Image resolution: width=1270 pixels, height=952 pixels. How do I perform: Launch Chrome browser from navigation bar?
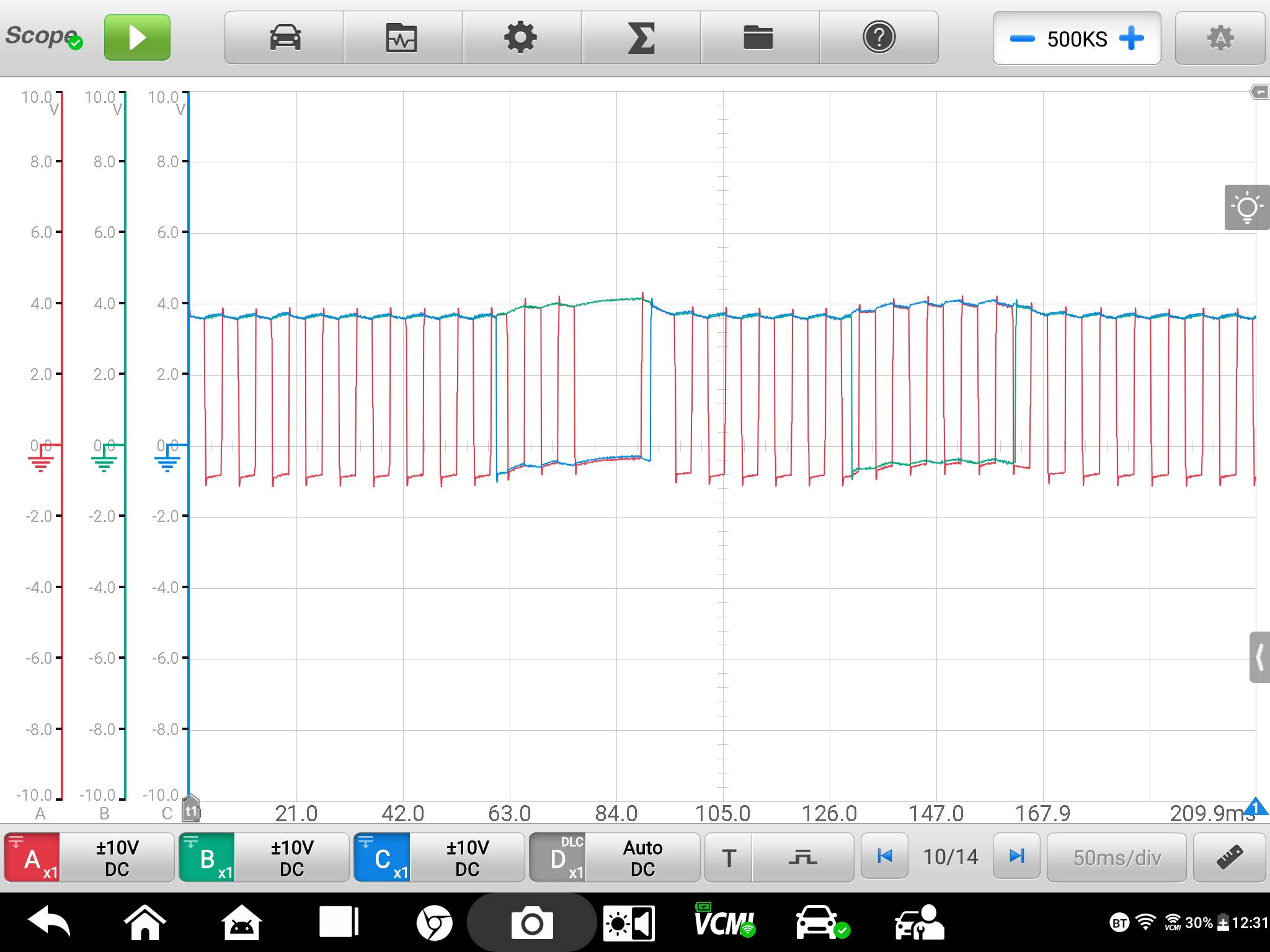point(434,923)
